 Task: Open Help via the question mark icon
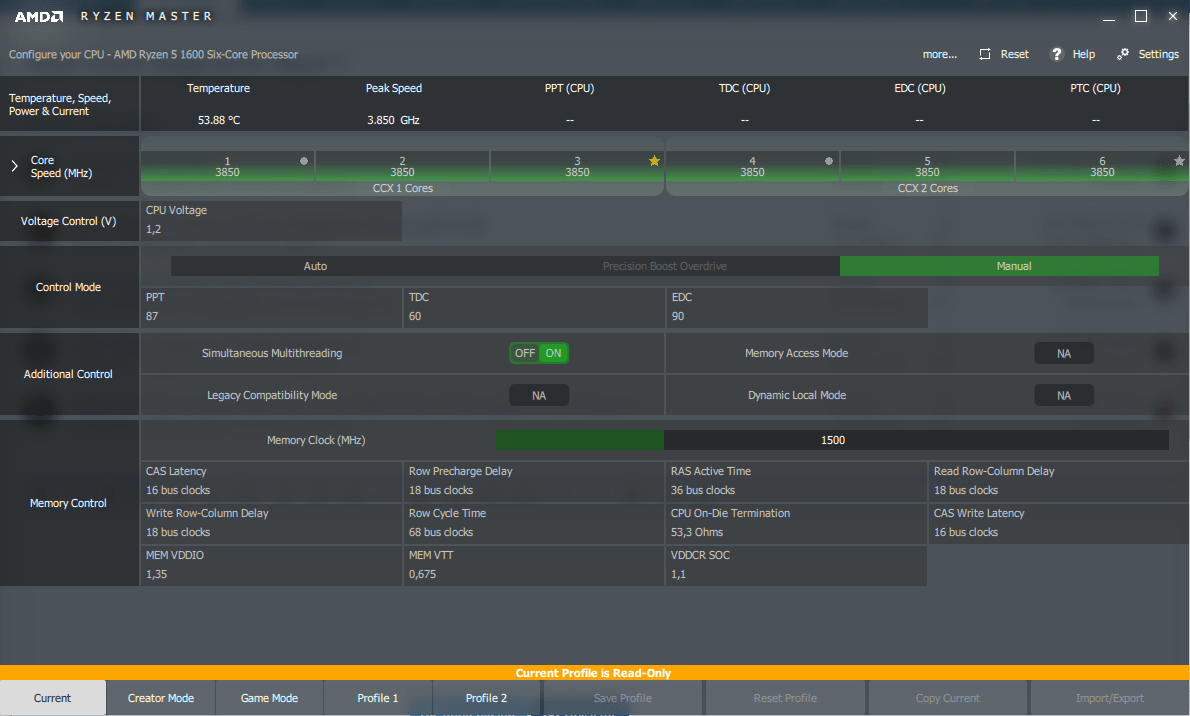tap(1056, 54)
